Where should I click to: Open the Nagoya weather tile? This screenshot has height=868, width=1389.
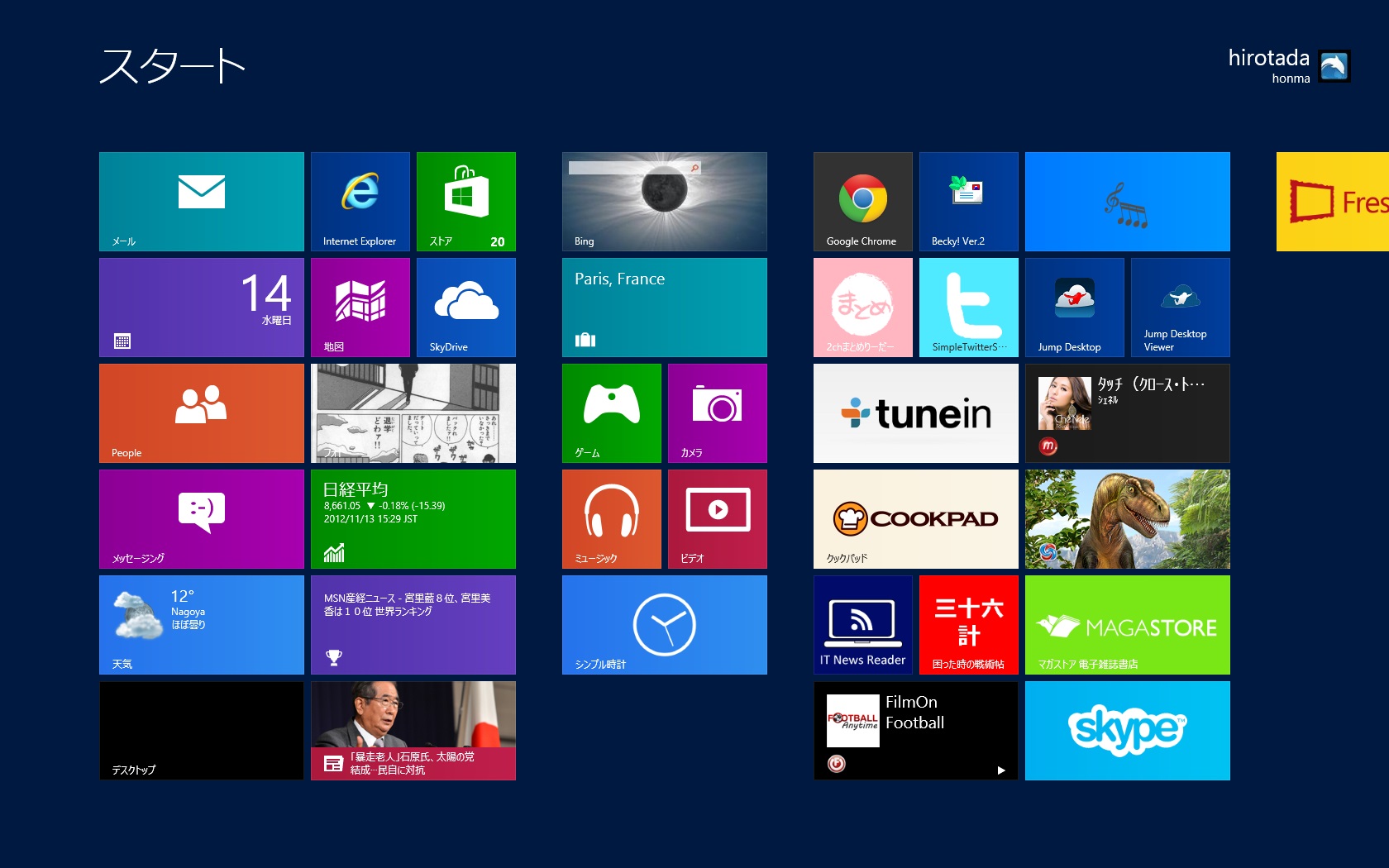(202, 625)
